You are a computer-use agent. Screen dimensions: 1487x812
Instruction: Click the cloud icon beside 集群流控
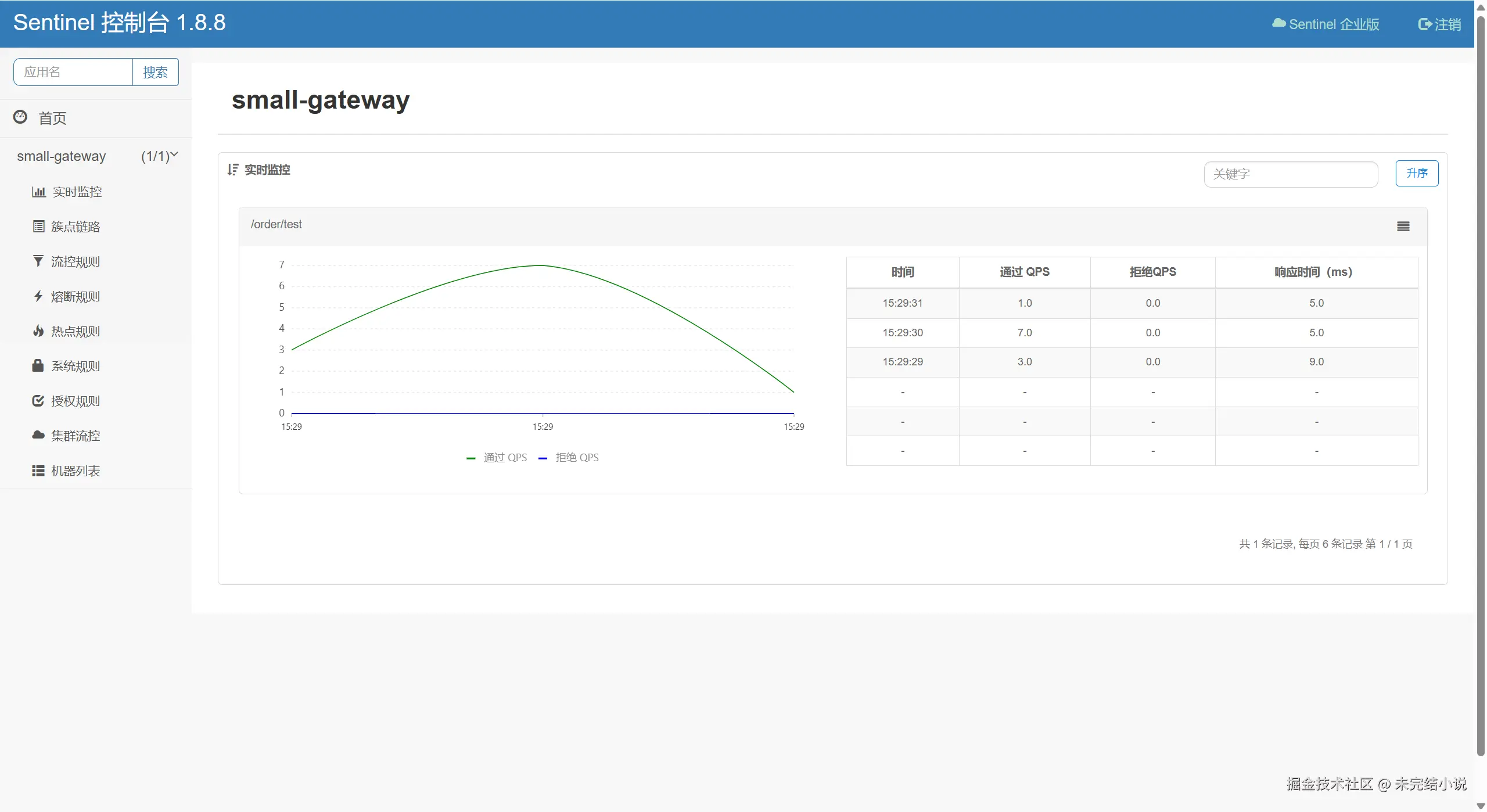[38, 436]
